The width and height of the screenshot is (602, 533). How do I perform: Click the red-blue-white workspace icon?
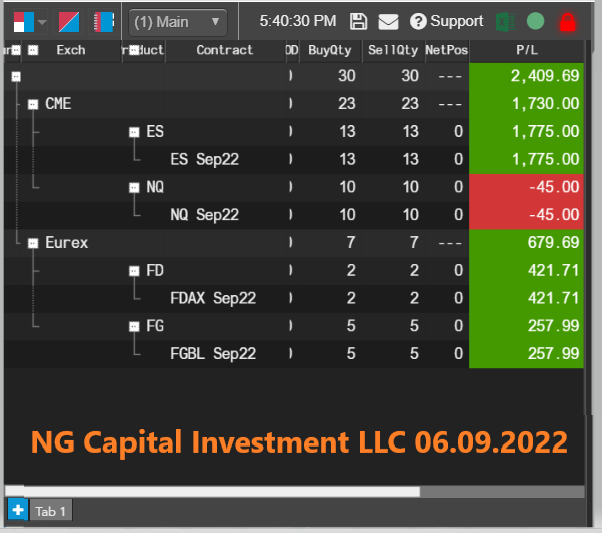click(24, 22)
